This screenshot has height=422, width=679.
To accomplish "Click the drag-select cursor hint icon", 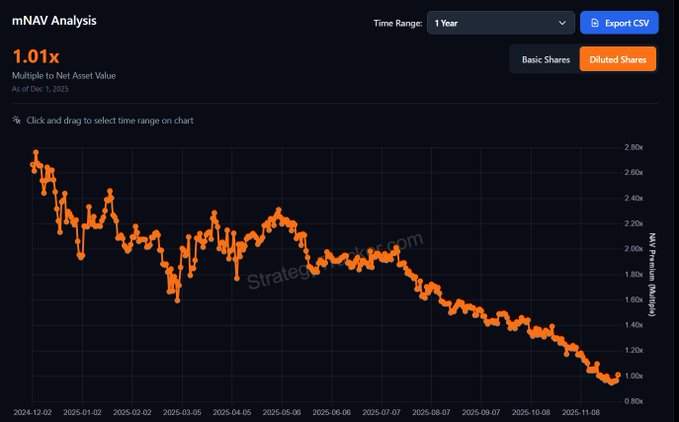I will [x=16, y=121].
